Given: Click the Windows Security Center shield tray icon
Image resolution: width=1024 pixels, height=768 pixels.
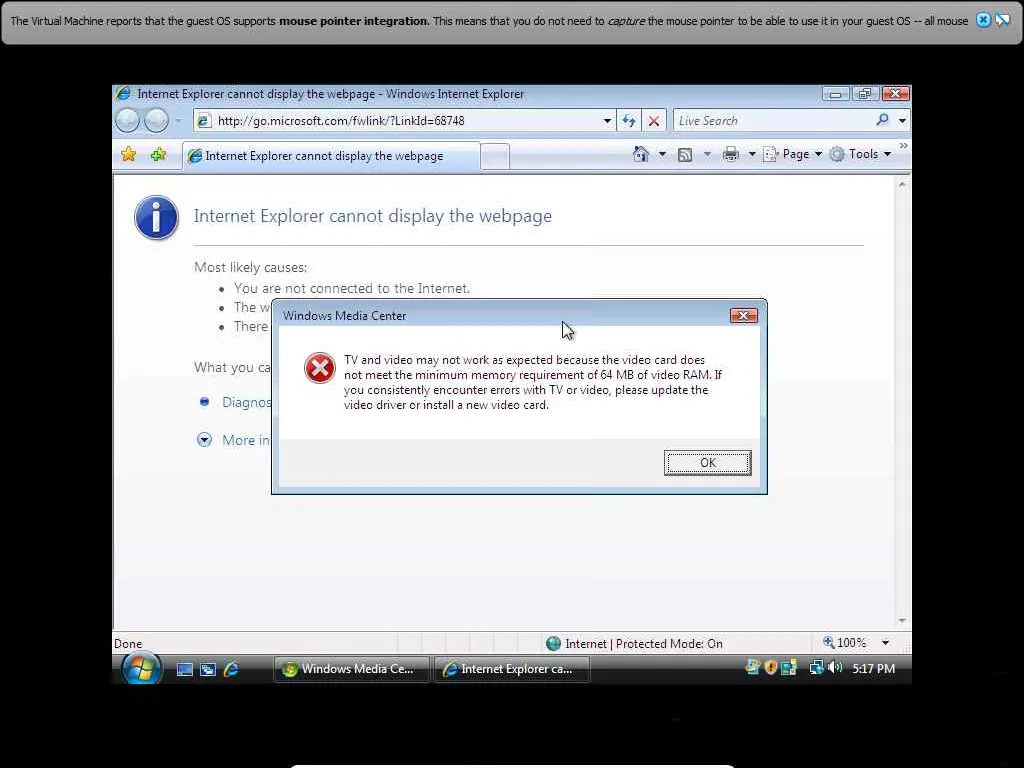Looking at the screenshot, I should (x=771, y=667).
